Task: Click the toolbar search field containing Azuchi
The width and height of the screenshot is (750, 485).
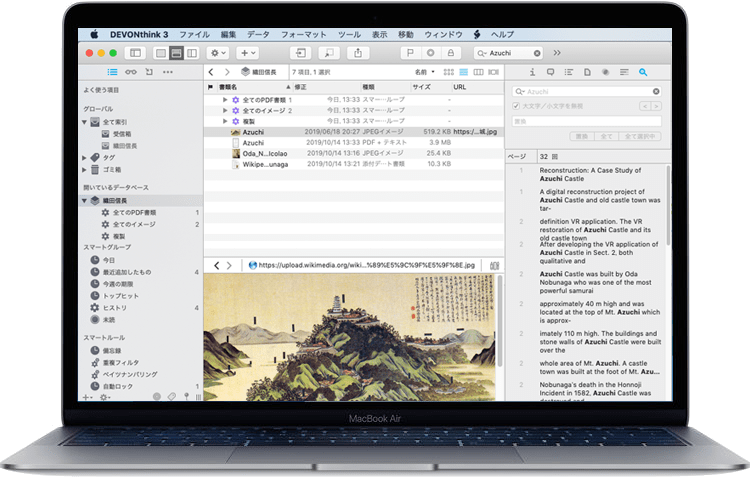Action: click(x=507, y=53)
